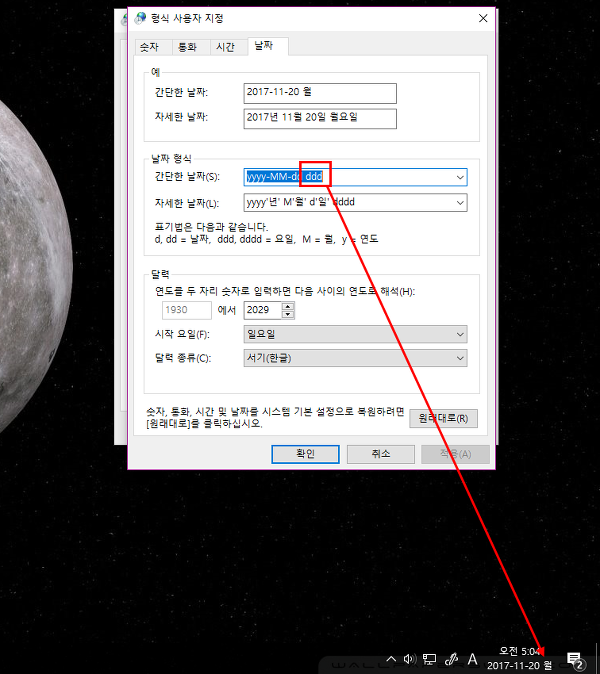
Task: Show hidden tray icons chevron
Action: [x=391, y=659]
